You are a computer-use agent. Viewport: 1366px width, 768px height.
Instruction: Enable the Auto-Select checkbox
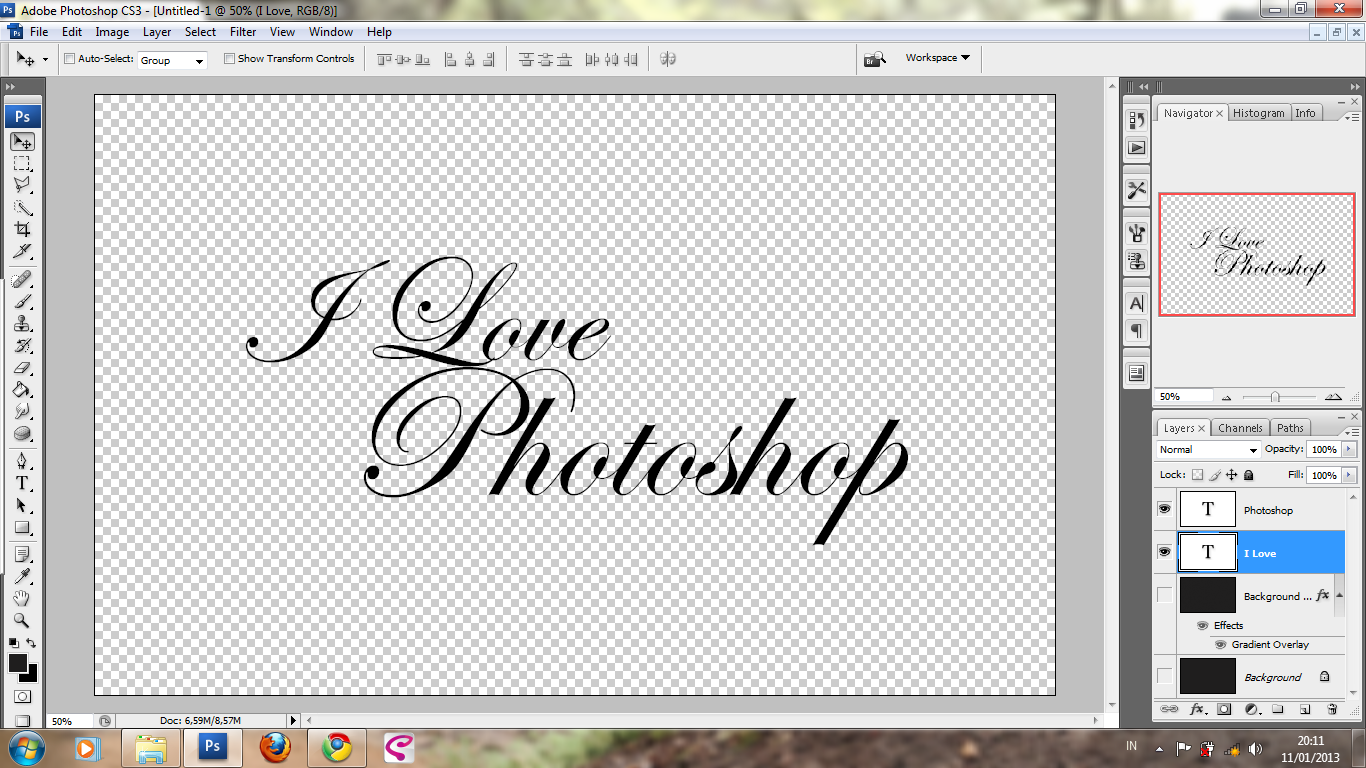(x=70, y=59)
